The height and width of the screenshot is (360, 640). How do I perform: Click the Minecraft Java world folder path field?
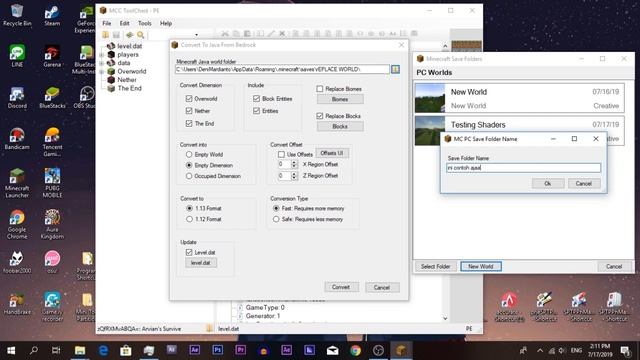(x=282, y=69)
